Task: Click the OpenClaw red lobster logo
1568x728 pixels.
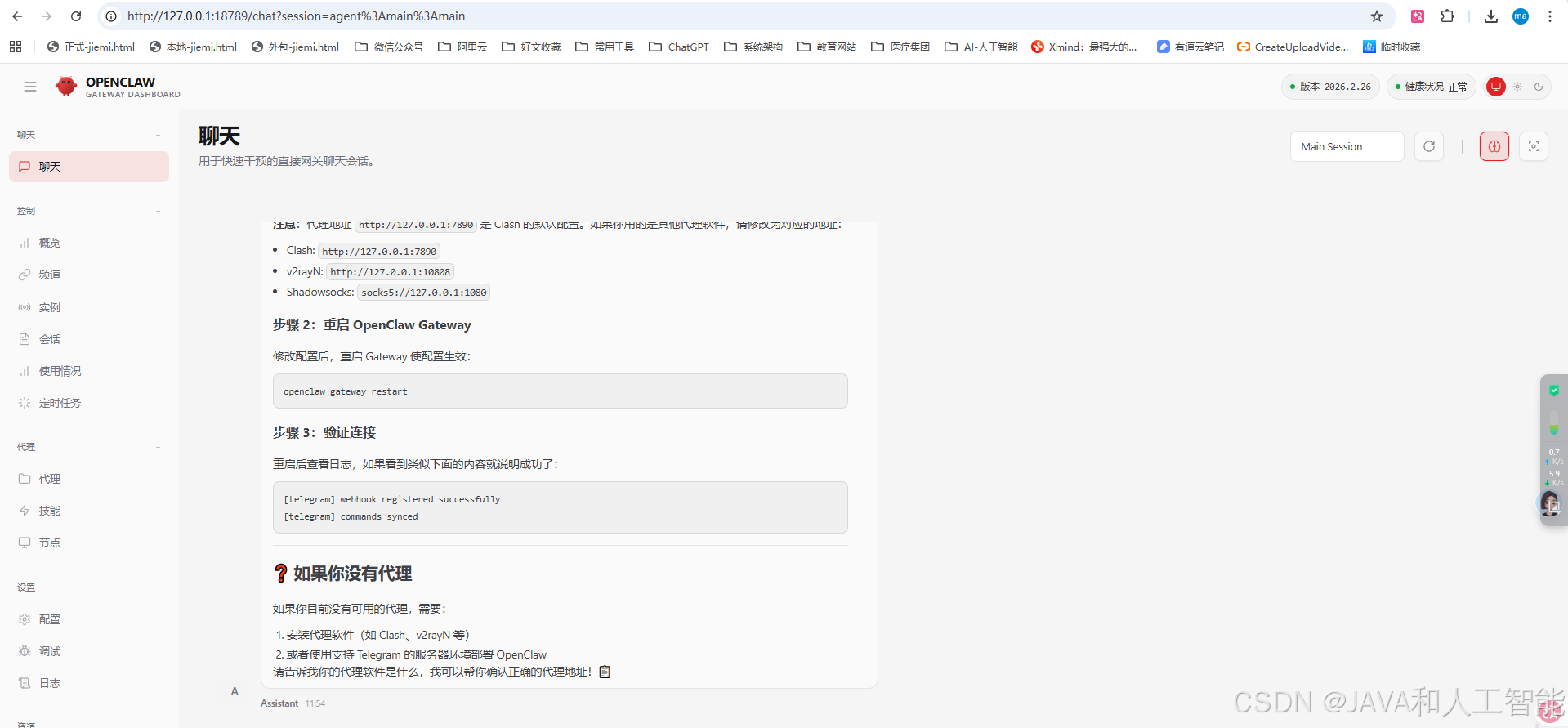Action: [x=65, y=86]
